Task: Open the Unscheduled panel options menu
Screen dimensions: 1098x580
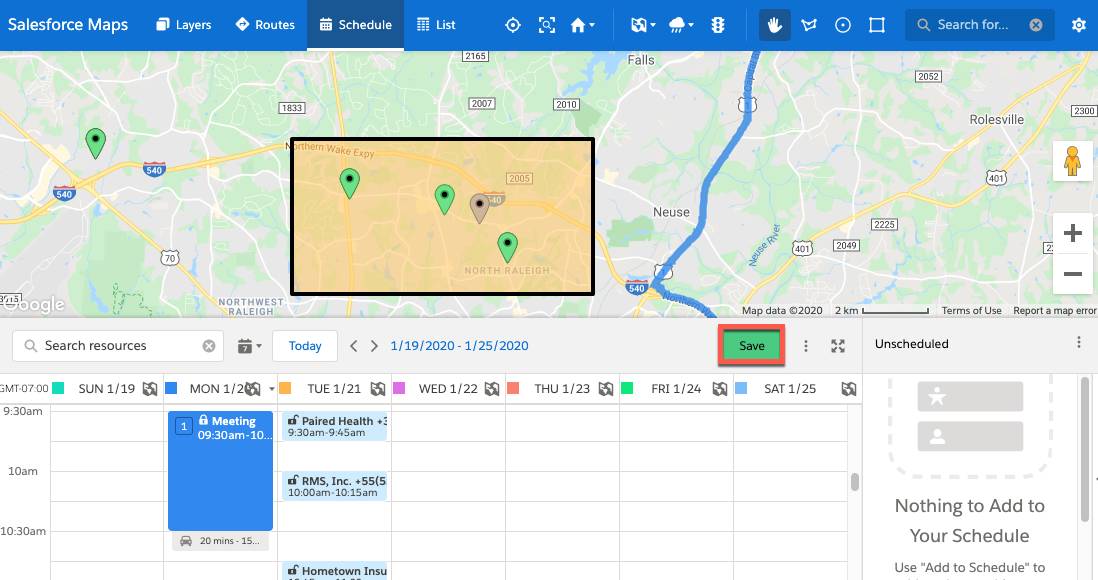Action: [1078, 343]
